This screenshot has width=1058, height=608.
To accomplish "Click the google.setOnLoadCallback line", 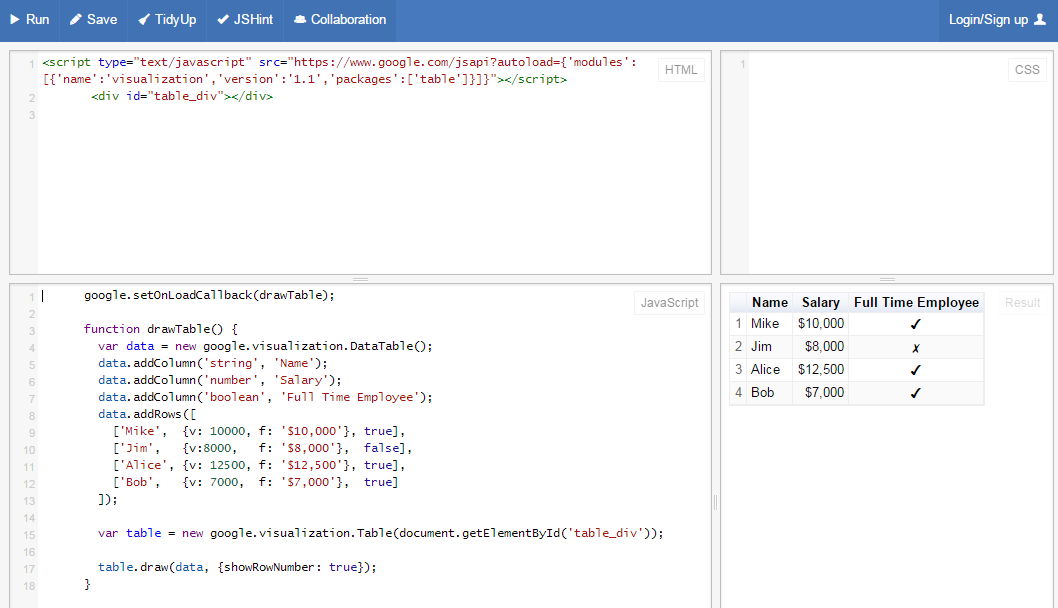I will [x=209, y=296].
